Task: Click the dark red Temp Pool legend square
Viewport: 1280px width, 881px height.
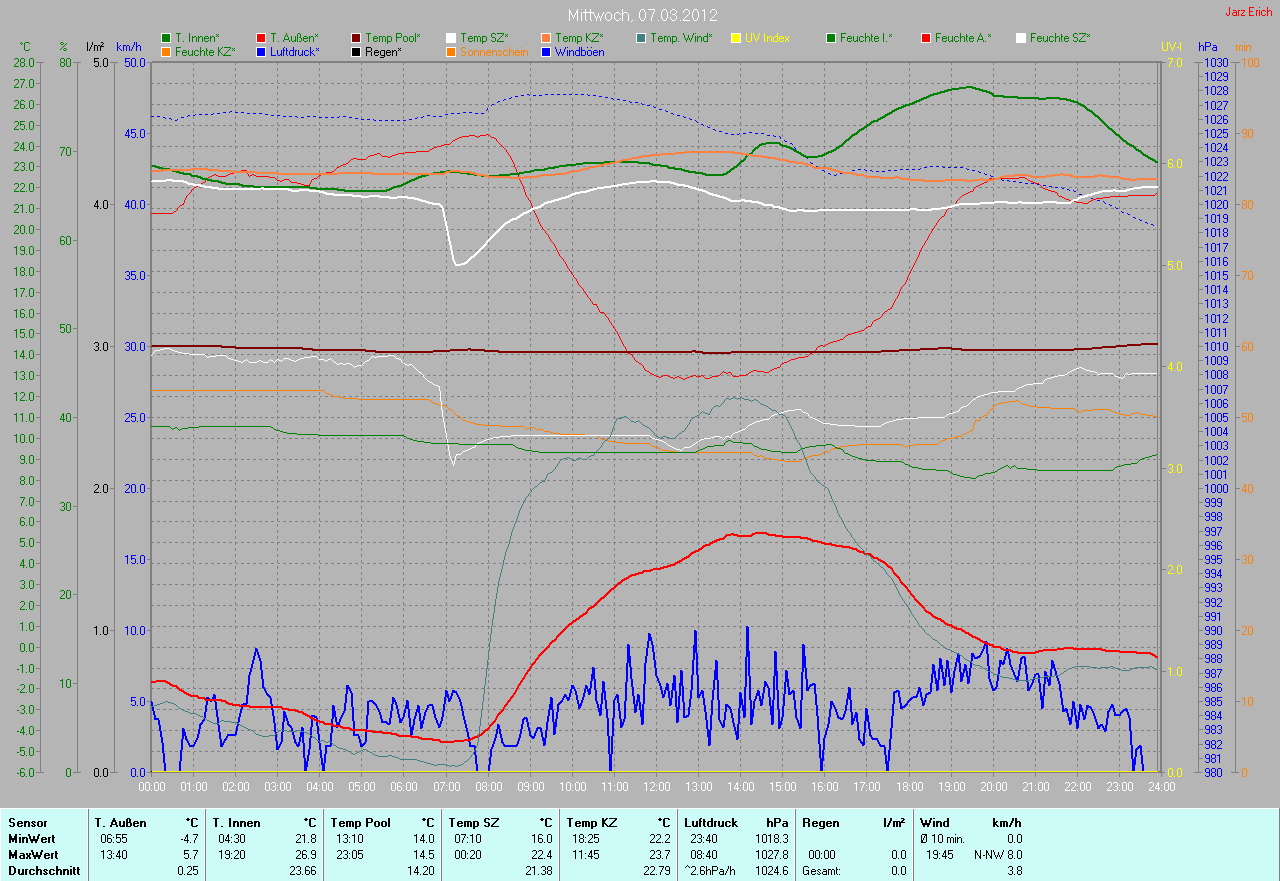Action: [x=356, y=38]
